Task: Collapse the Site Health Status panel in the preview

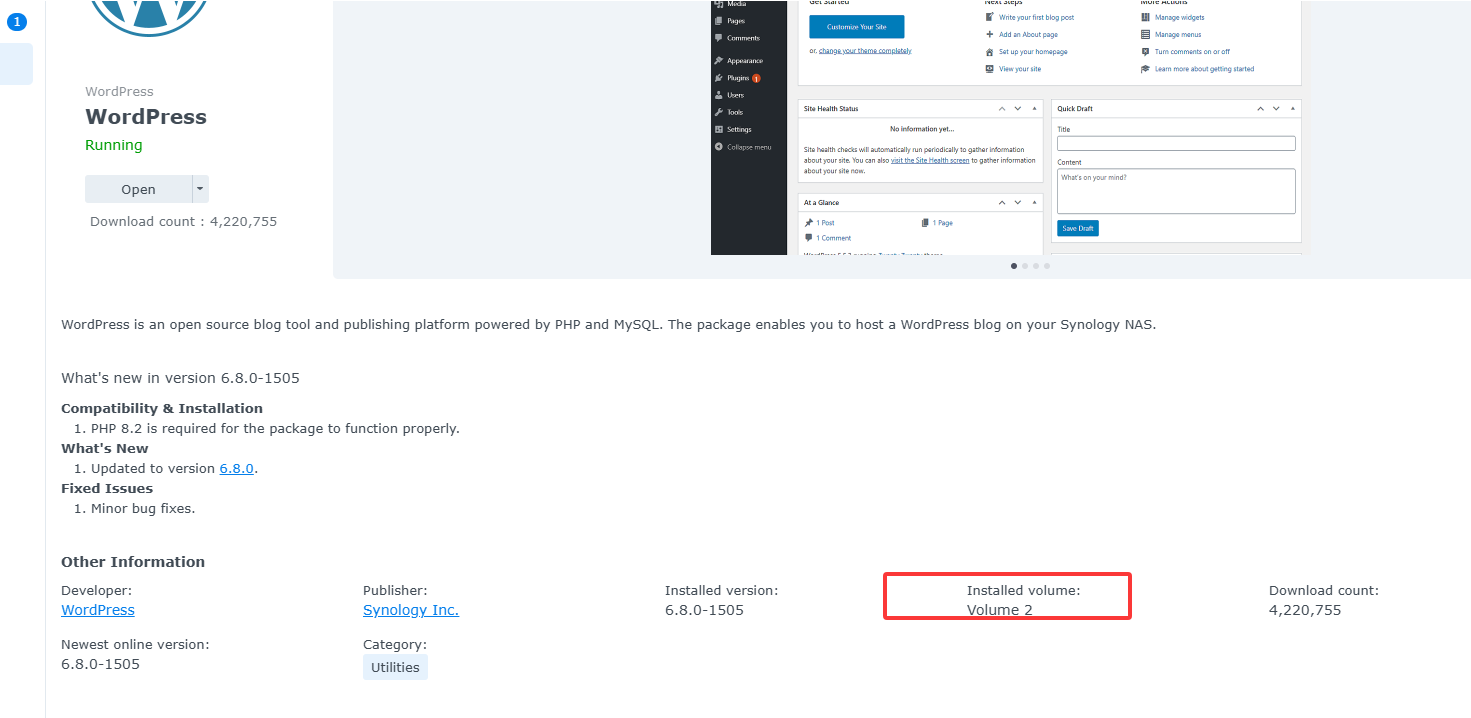Action: coord(1034,108)
